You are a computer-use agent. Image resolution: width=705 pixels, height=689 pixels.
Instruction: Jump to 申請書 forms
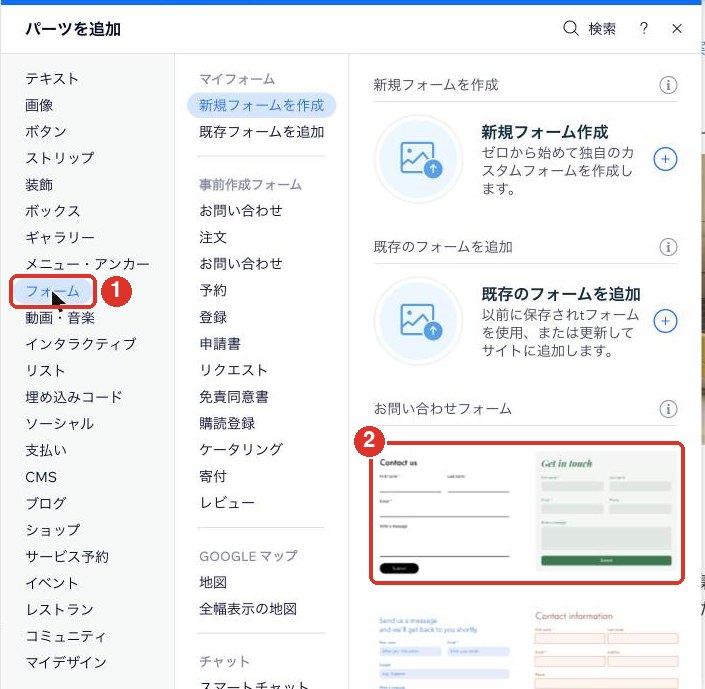[220, 344]
